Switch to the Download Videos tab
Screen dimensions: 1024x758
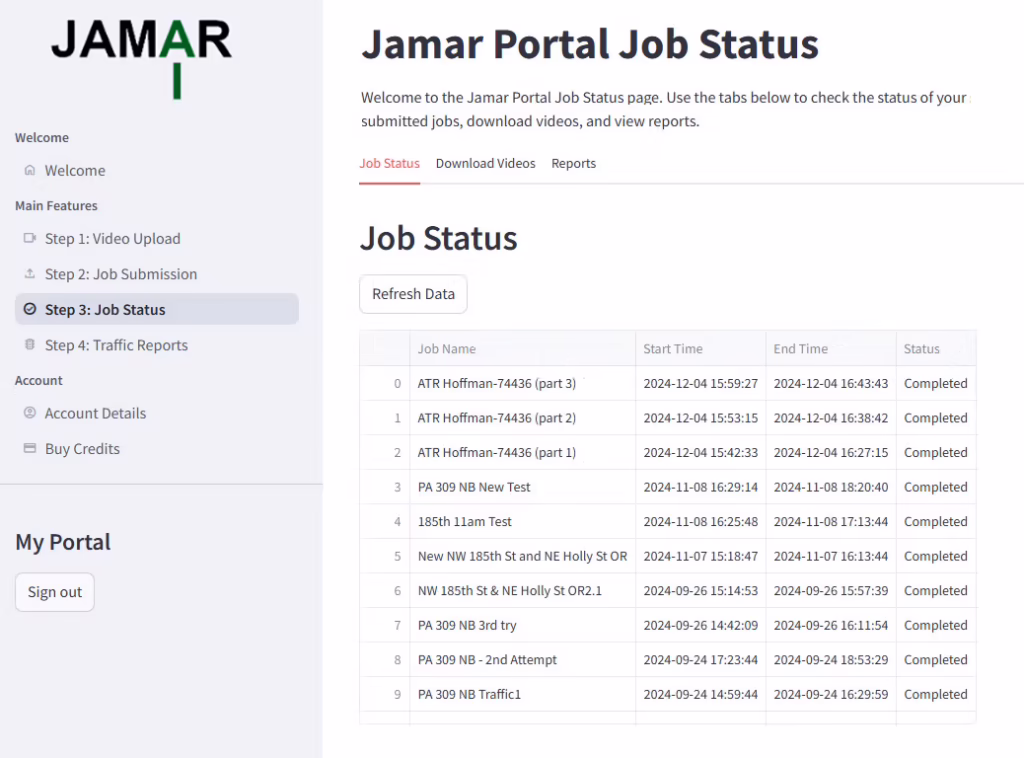click(x=485, y=163)
